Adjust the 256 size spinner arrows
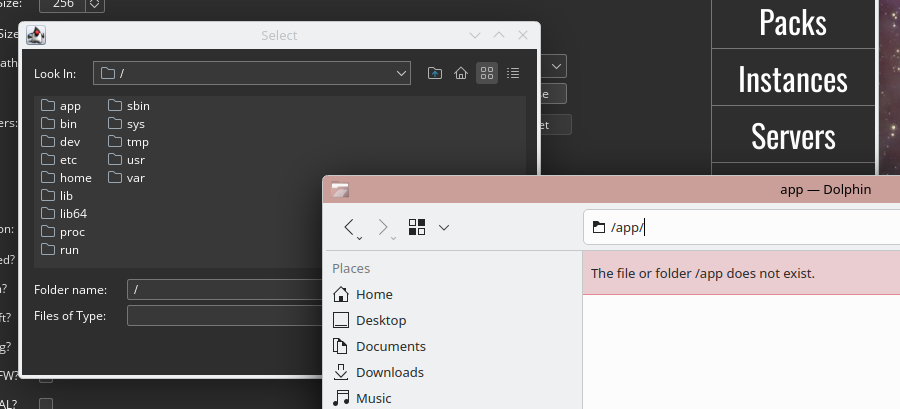The width and height of the screenshot is (900, 409). tap(95, 5)
